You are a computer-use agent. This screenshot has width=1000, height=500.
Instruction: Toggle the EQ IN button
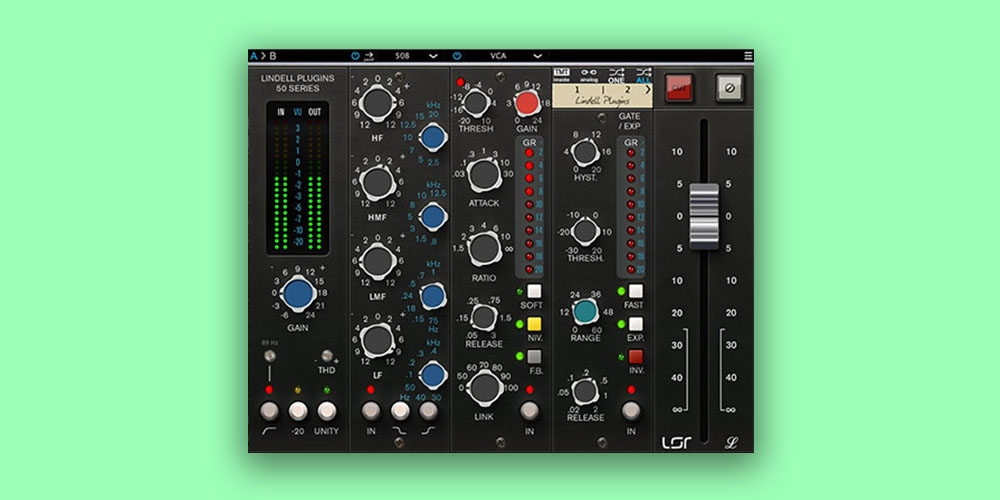pyautogui.click(x=371, y=411)
